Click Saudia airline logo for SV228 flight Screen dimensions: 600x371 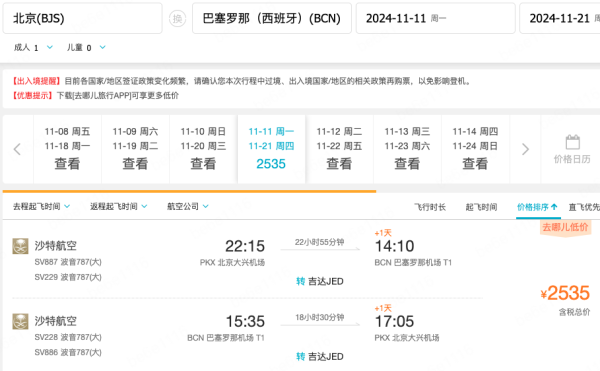pos(20,321)
